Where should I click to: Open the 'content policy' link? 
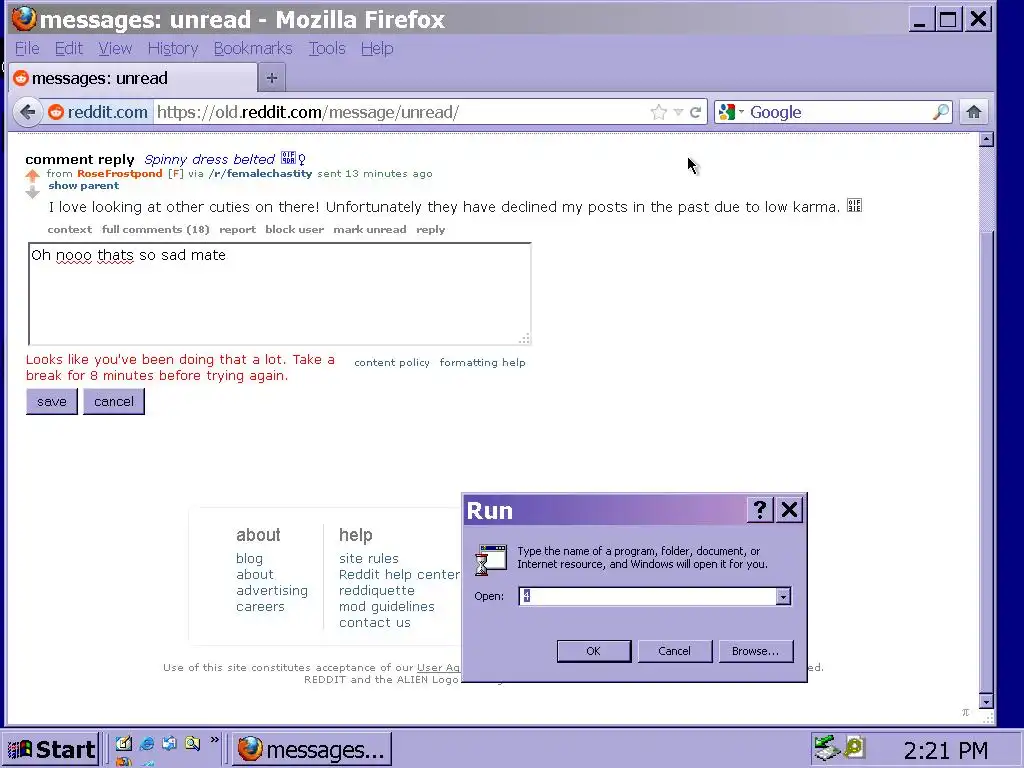[392, 362]
